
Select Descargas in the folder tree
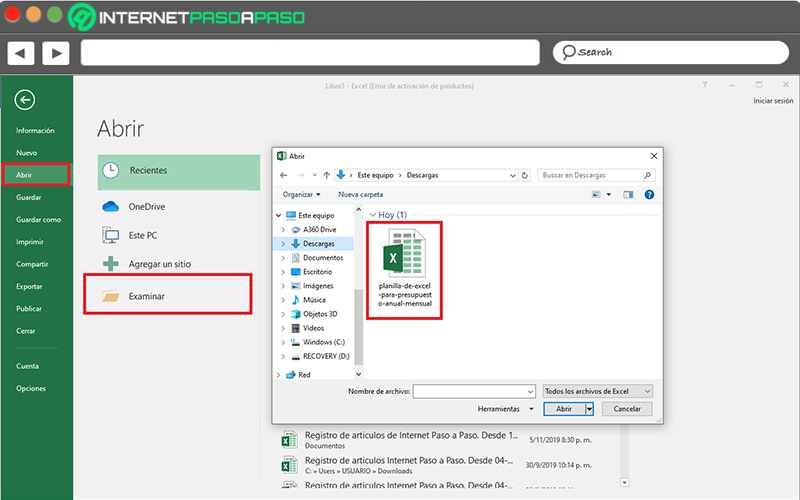318,244
